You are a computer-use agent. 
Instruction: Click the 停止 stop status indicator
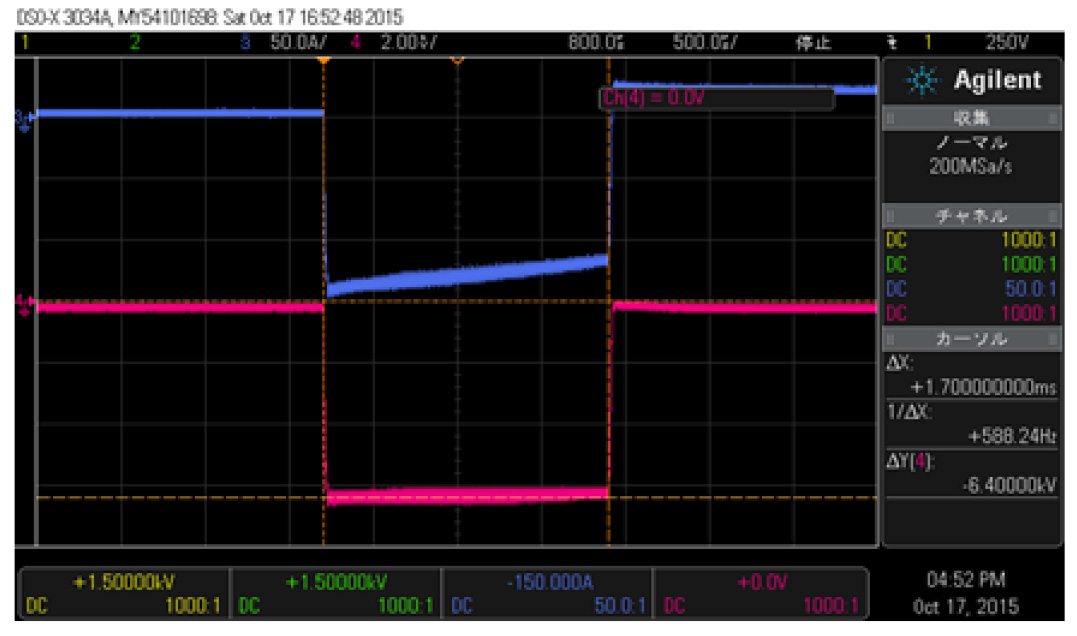point(806,44)
